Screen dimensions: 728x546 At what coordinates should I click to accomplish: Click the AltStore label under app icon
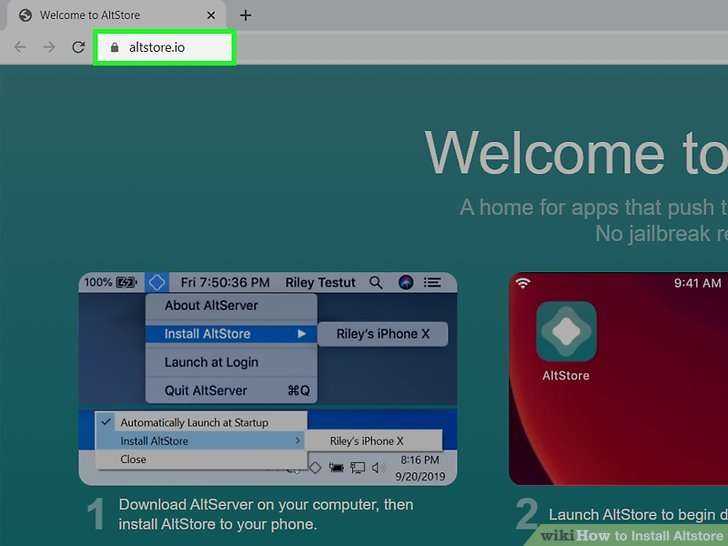[566, 375]
